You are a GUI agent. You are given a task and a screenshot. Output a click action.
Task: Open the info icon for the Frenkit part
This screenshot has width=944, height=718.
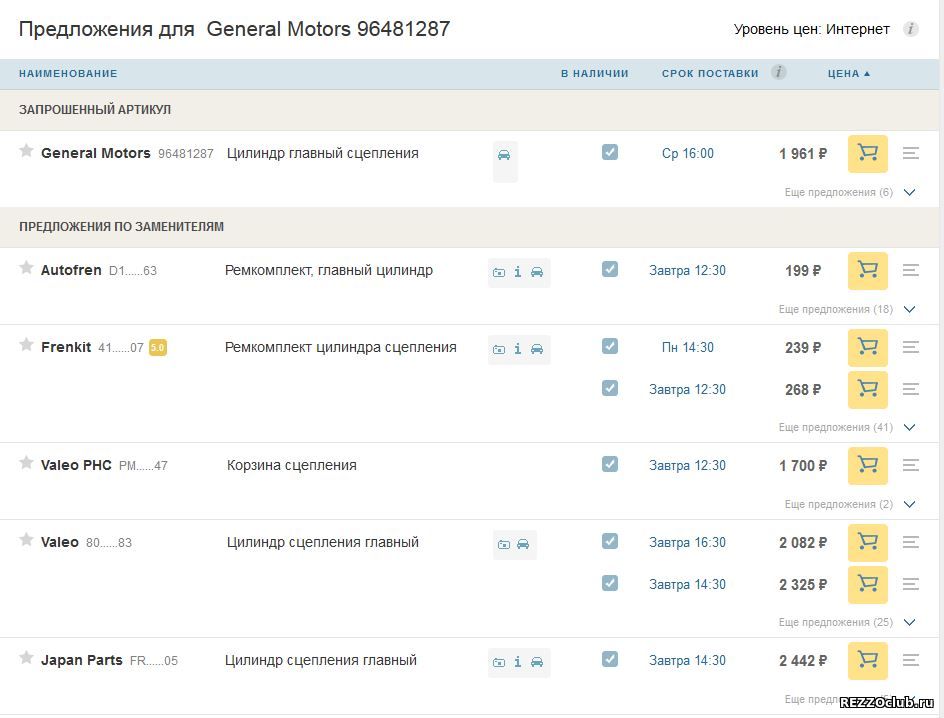point(518,349)
